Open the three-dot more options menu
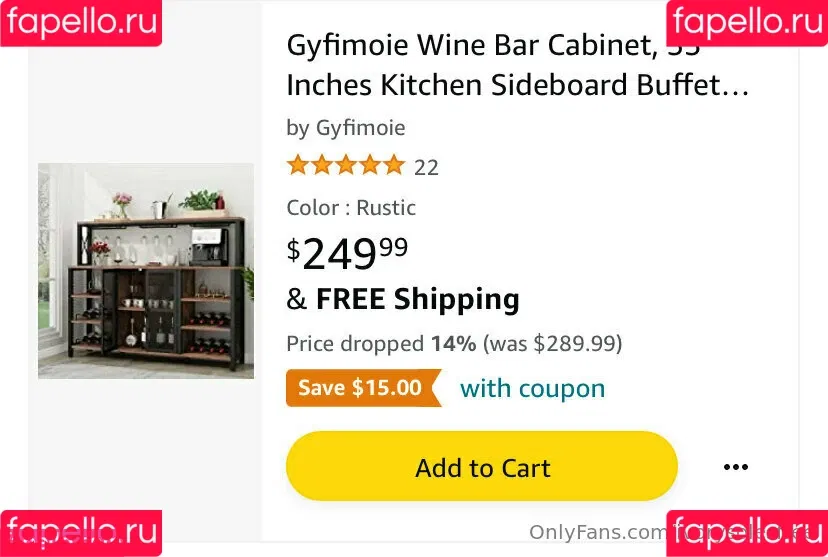Image resolution: width=828 pixels, height=557 pixels. [x=735, y=467]
